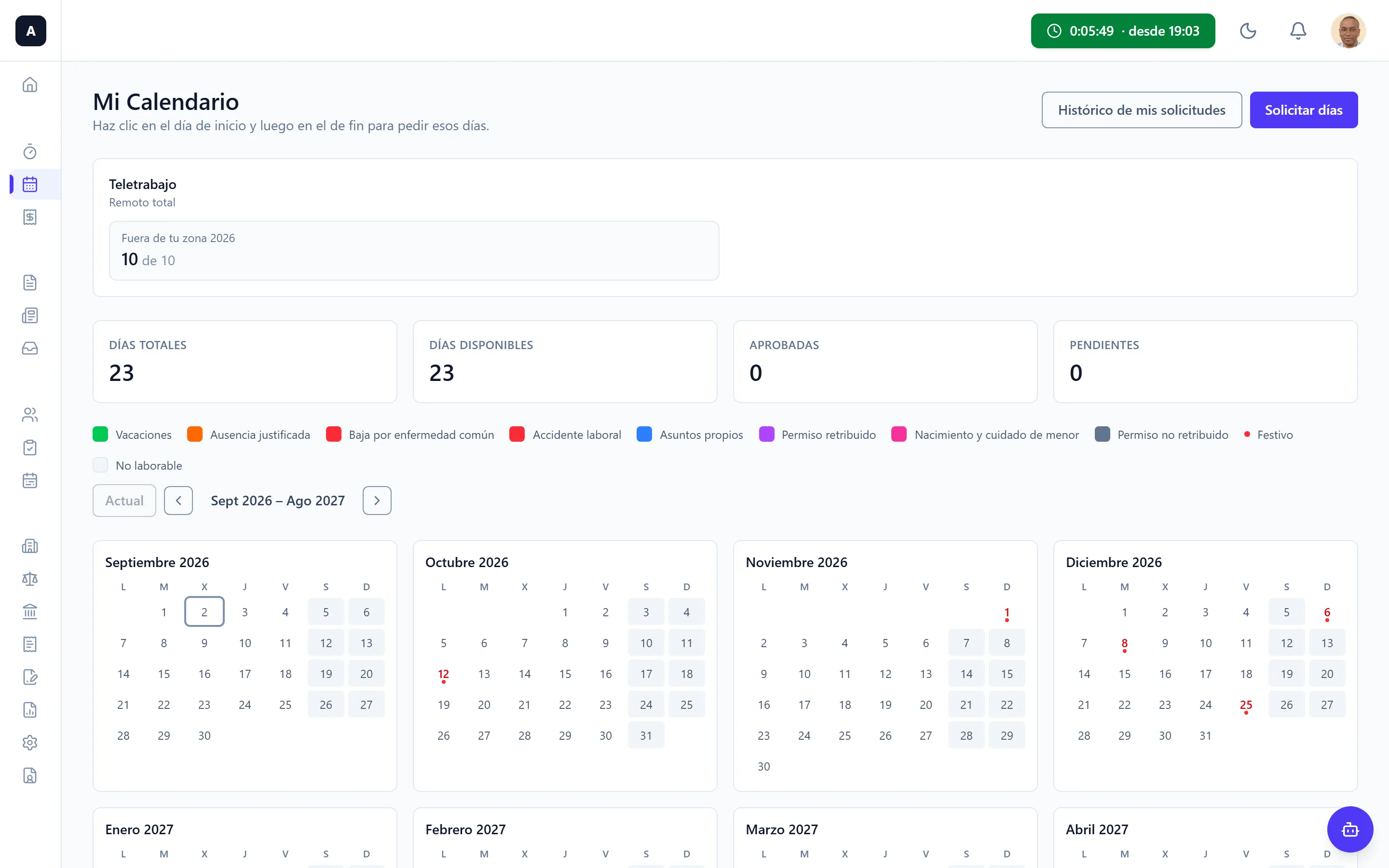Image resolution: width=1389 pixels, height=868 pixels.
Task: Click the "A" app logo in the sidebar
Action: coord(30,30)
